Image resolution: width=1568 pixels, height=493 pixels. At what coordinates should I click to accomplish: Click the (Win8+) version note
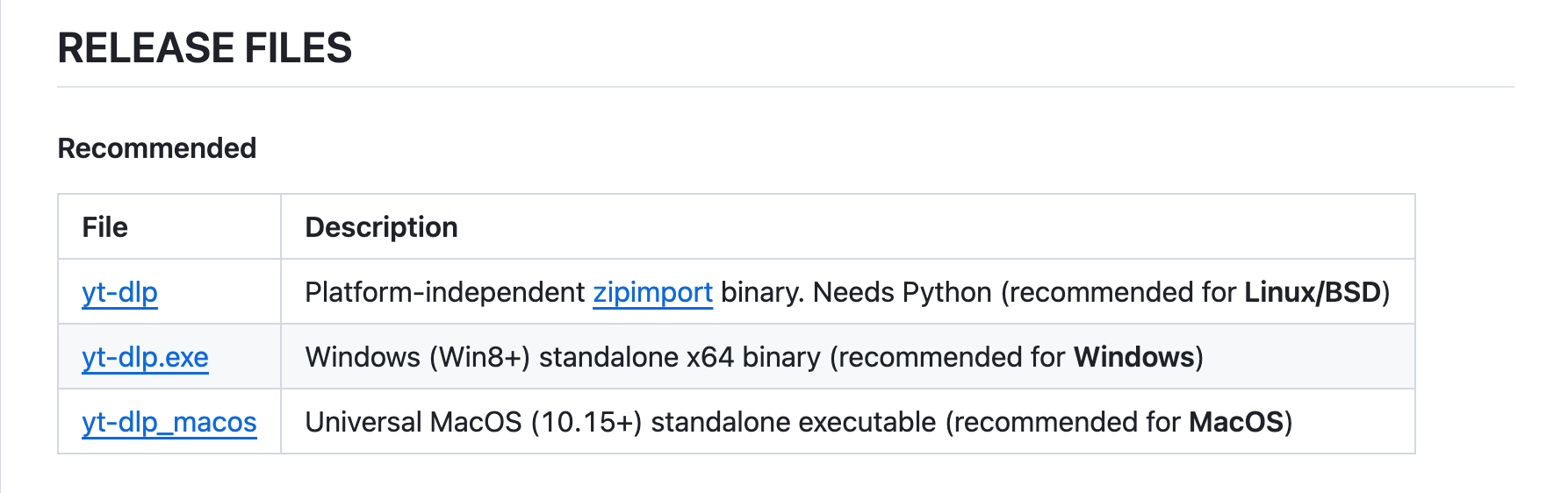click(x=479, y=357)
